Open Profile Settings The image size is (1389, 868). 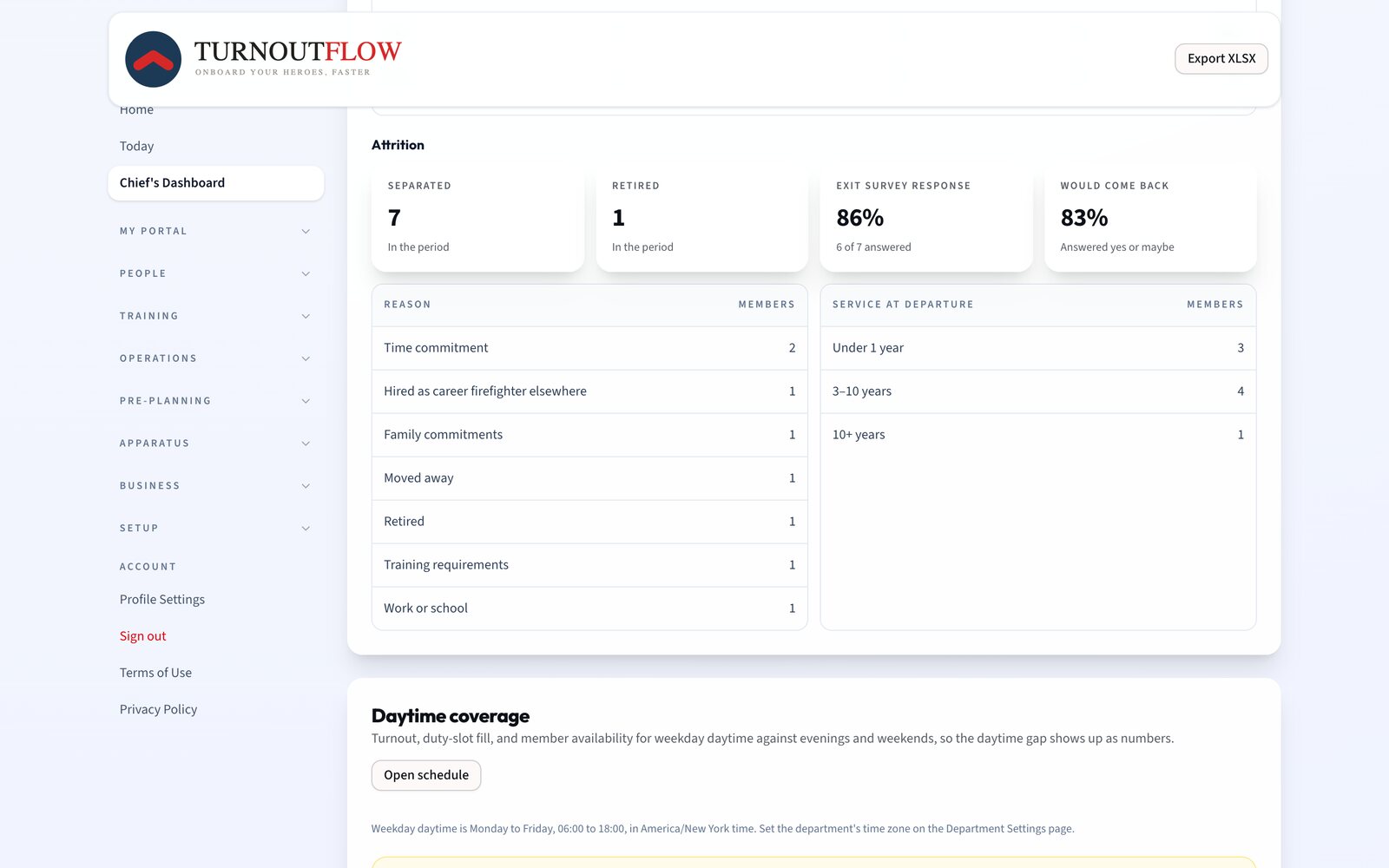pyautogui.click(x=162, y=600)
